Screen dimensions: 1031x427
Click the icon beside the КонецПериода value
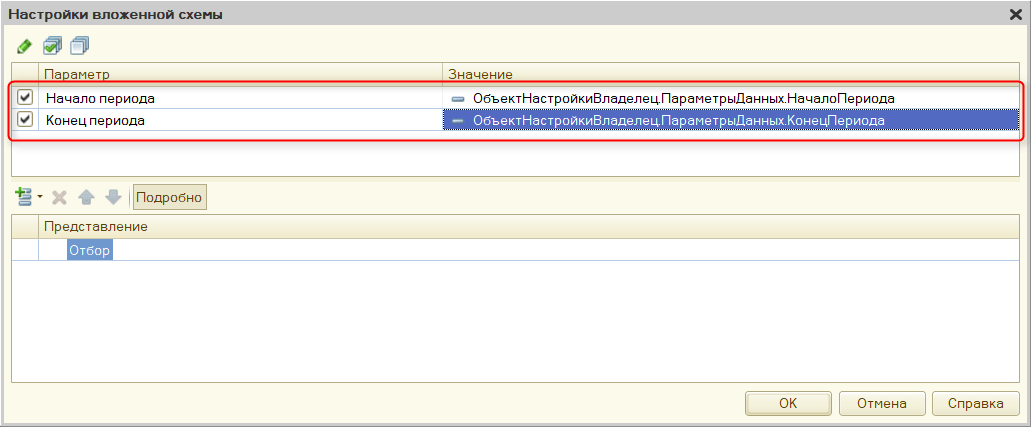tap(458, 120)
